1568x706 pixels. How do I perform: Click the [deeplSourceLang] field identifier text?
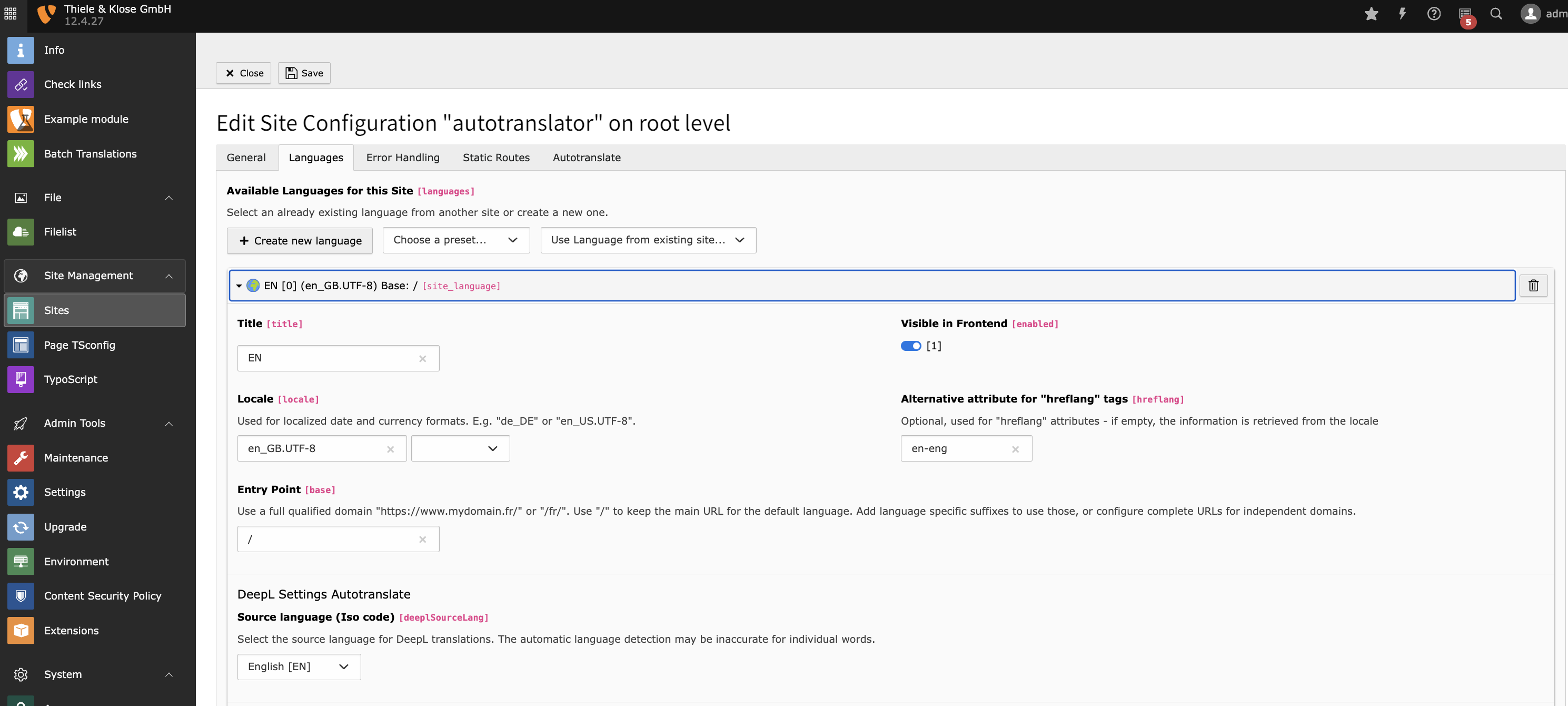pos(444,617)
